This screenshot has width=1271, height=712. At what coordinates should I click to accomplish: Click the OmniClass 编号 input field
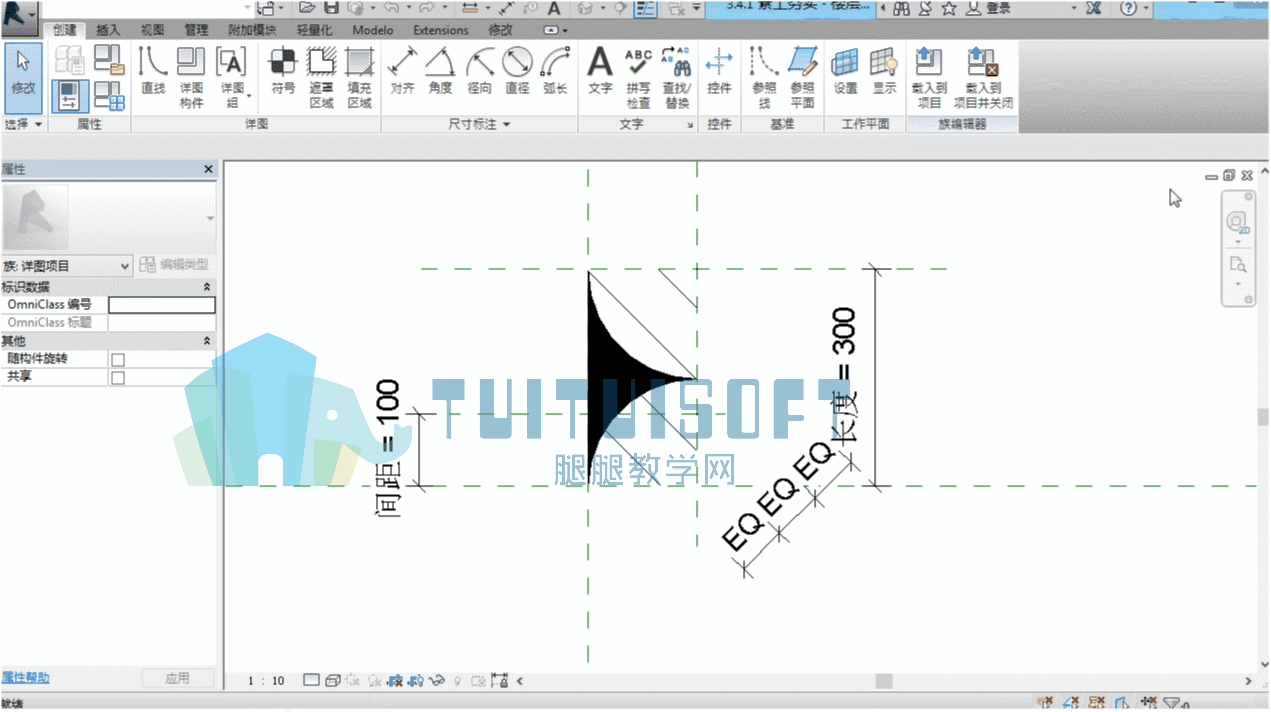[x=162, y=305]
